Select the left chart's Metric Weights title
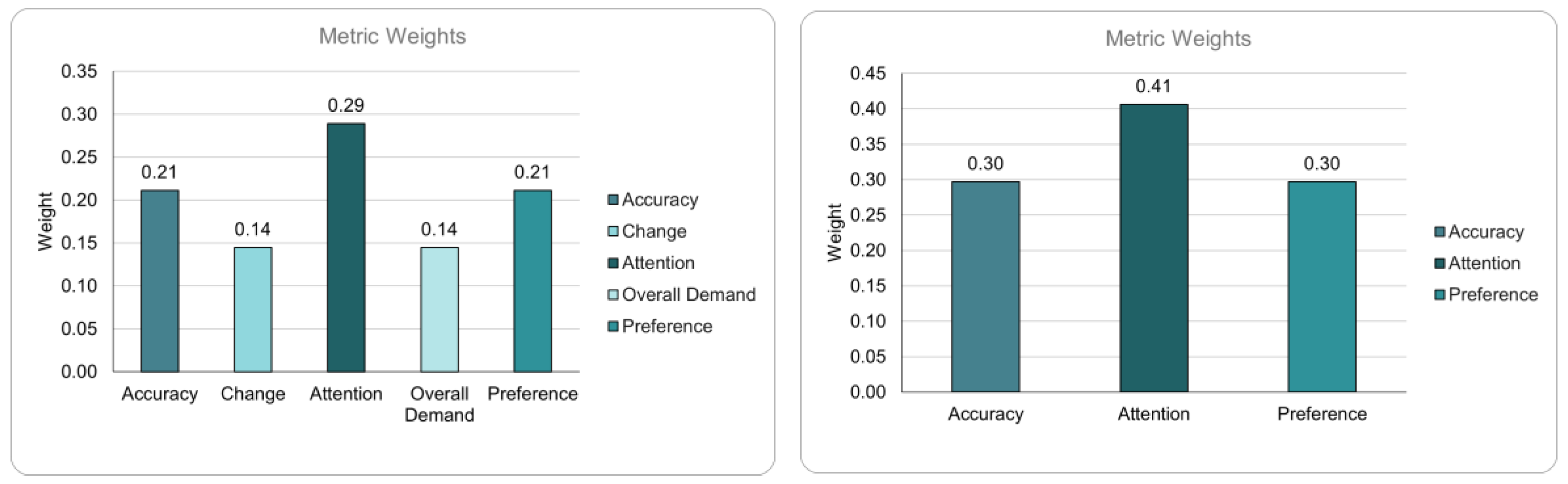 392,37
